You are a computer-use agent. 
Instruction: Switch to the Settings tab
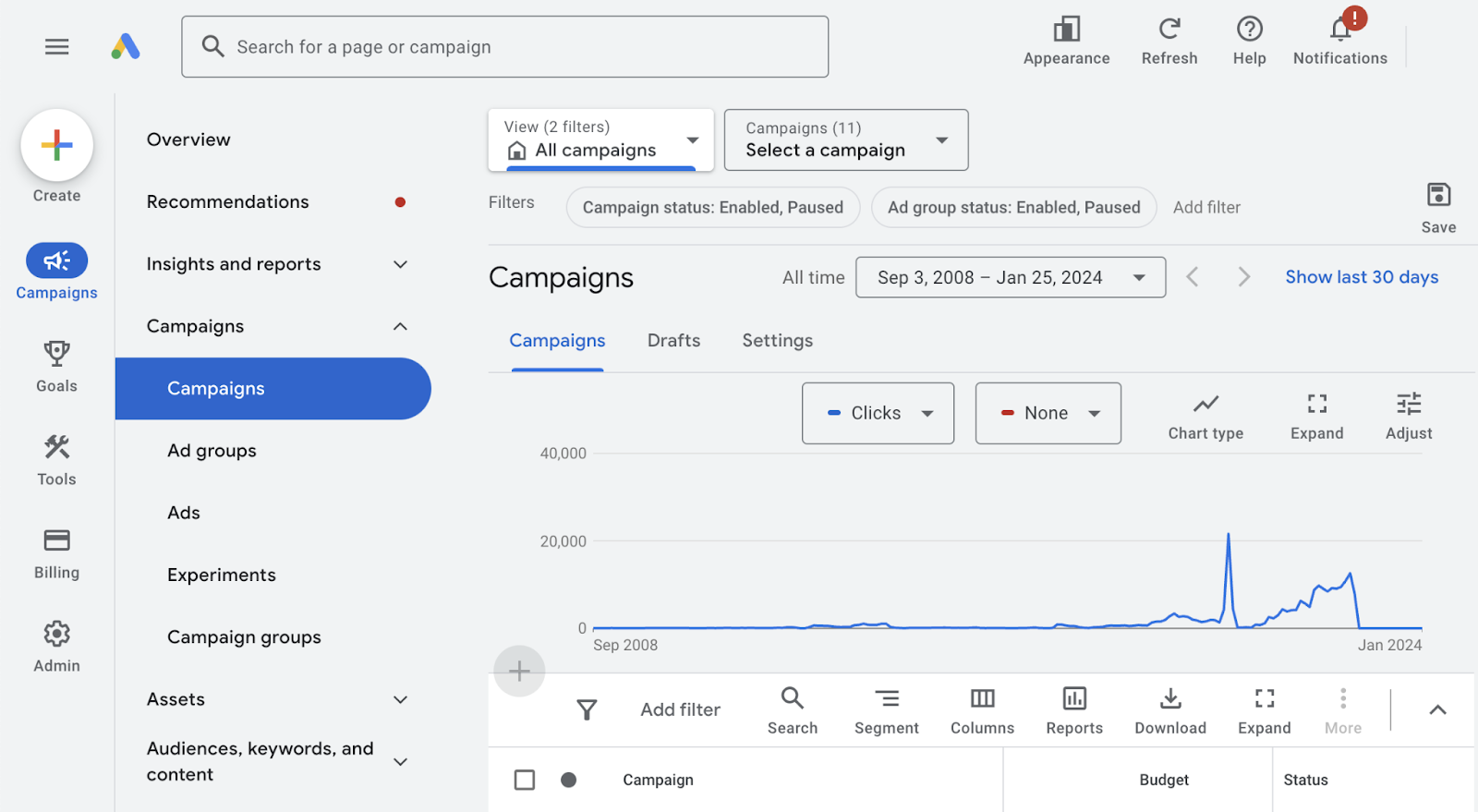[777, 341]
